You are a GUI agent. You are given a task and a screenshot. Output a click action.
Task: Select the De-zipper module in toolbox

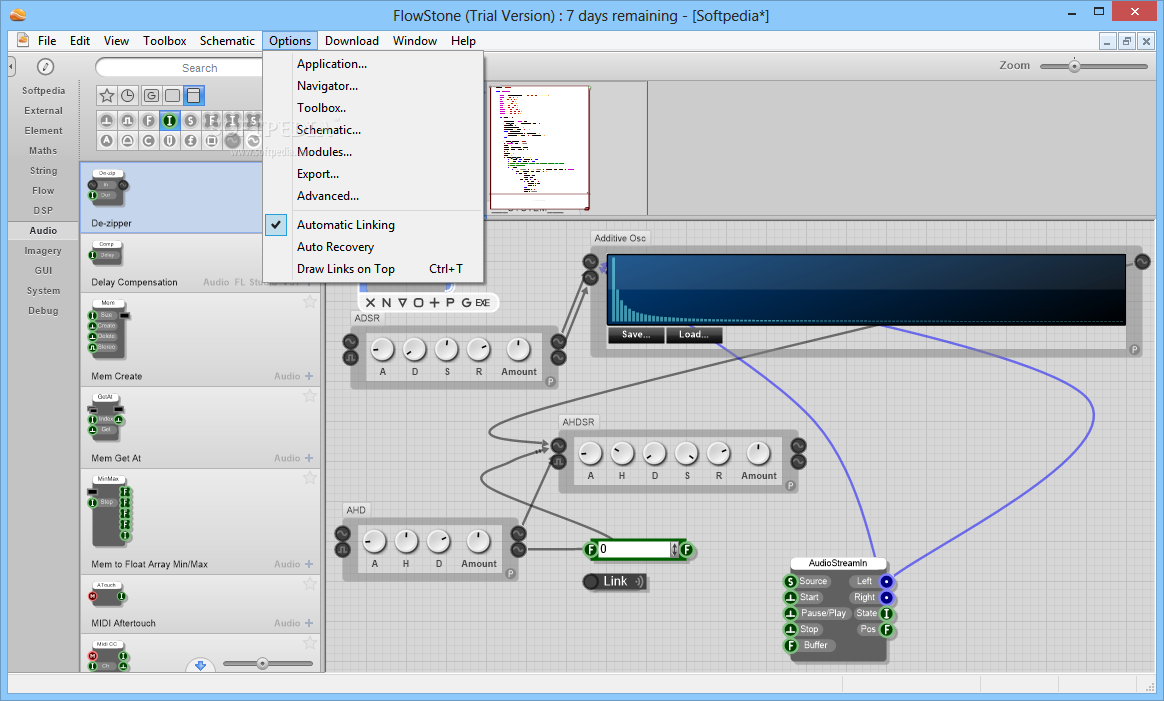coord(171,198)
